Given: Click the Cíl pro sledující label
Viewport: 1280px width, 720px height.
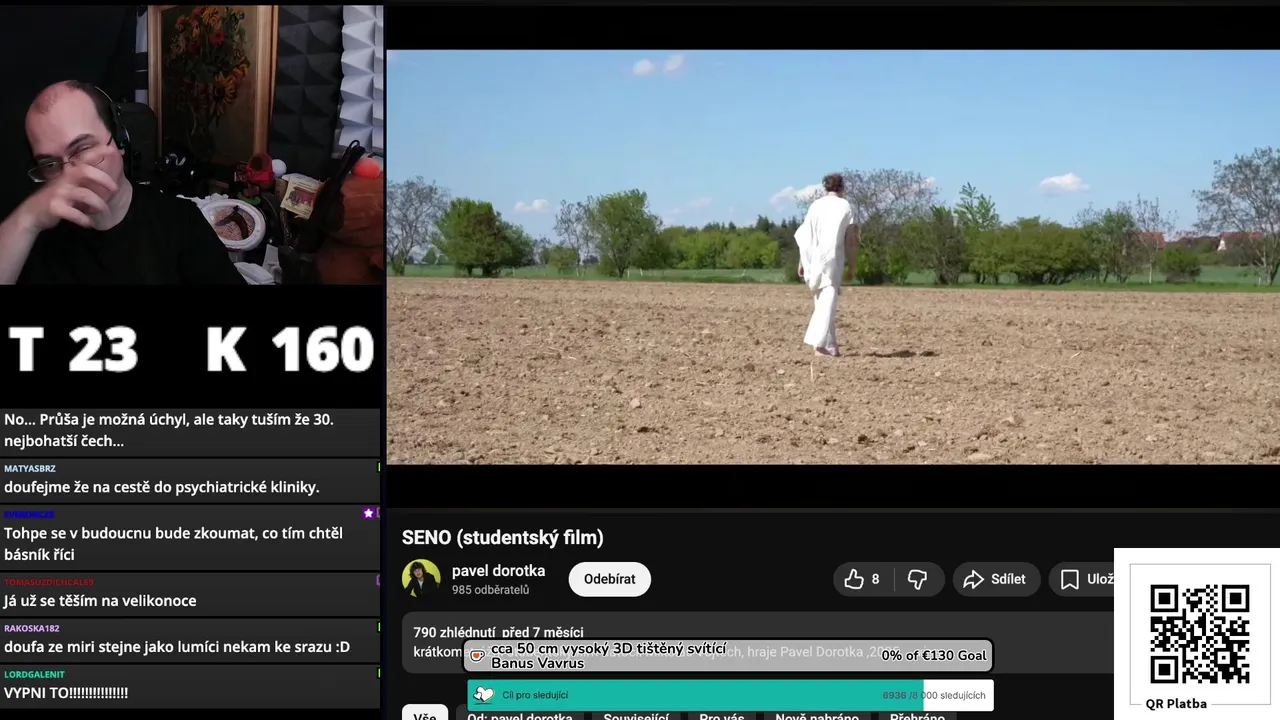Looking at the screenshot, I should pos(535,695).
